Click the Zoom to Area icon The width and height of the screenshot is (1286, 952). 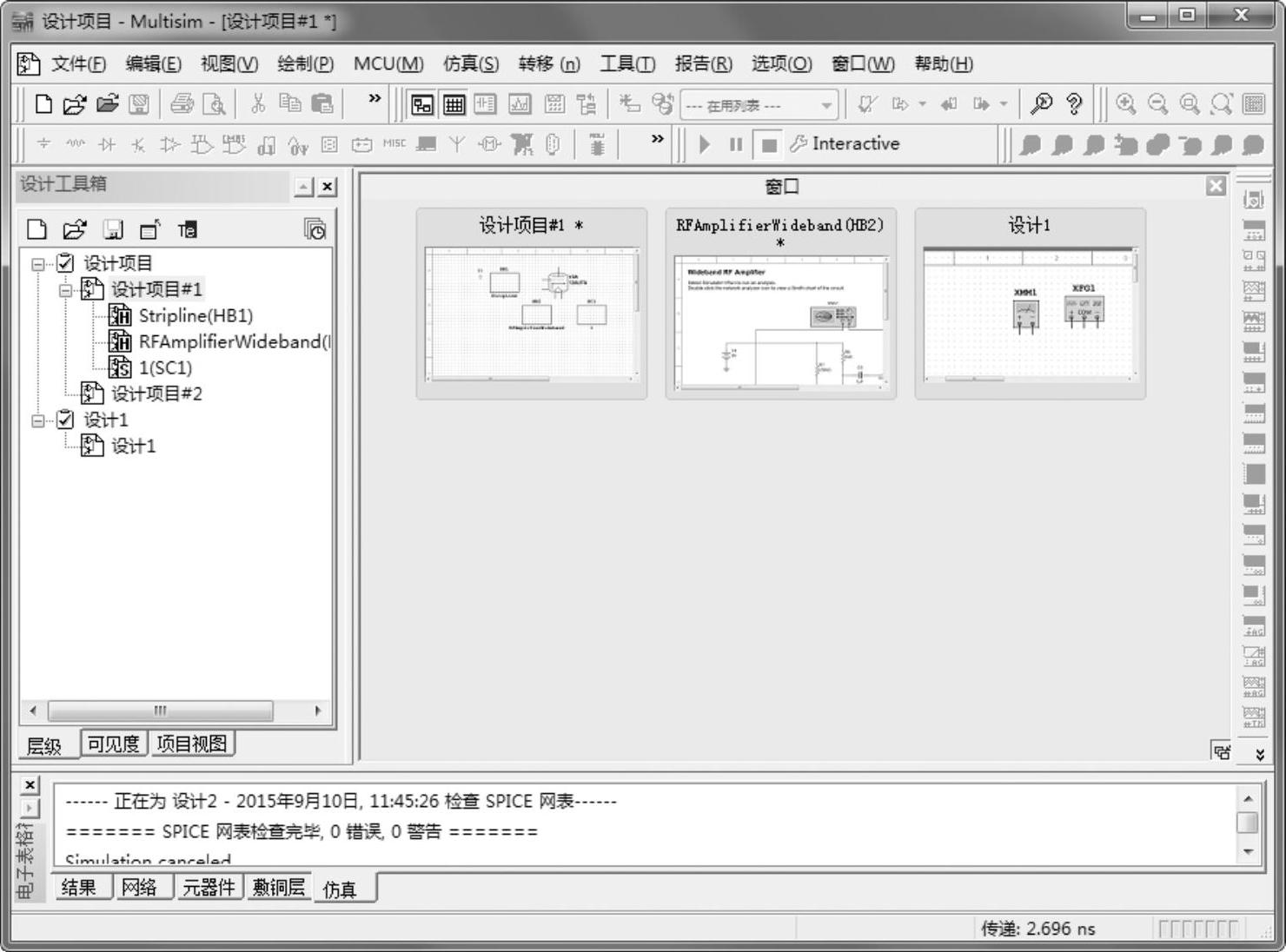[1190, 105]
